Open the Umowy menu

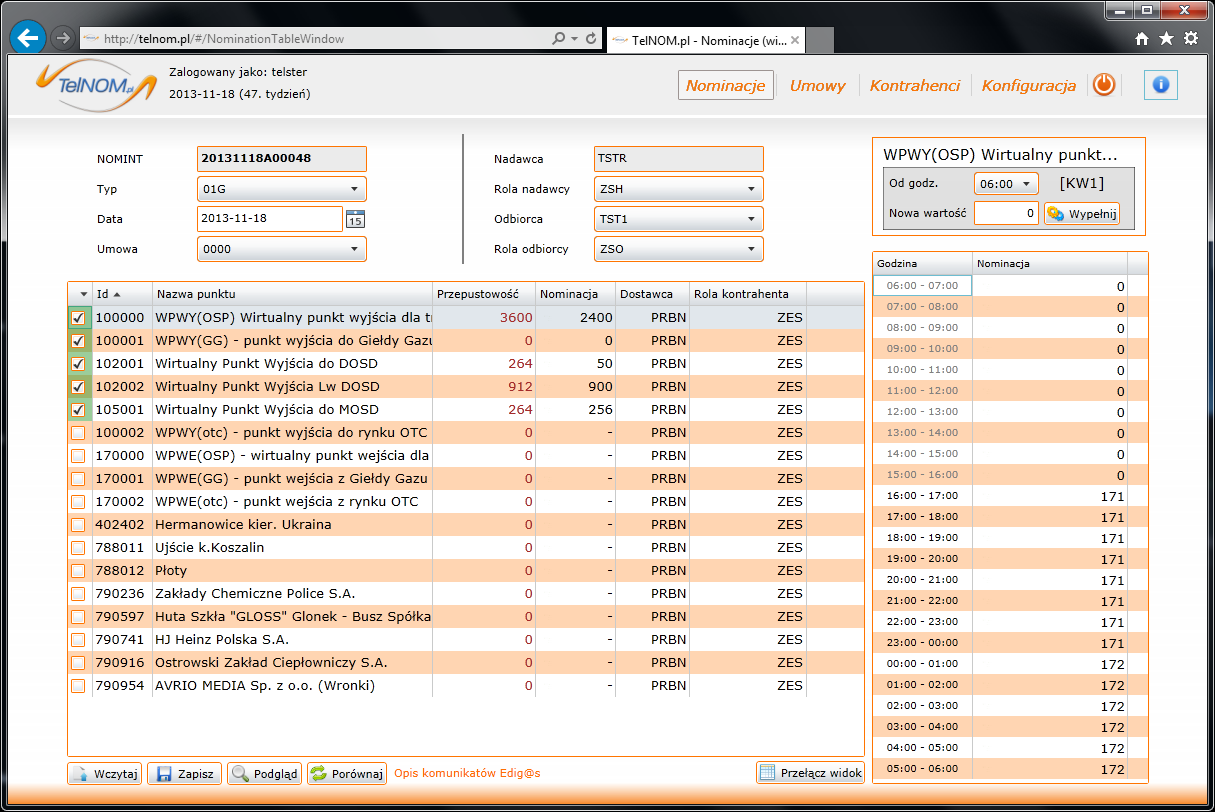coord(817,86)
